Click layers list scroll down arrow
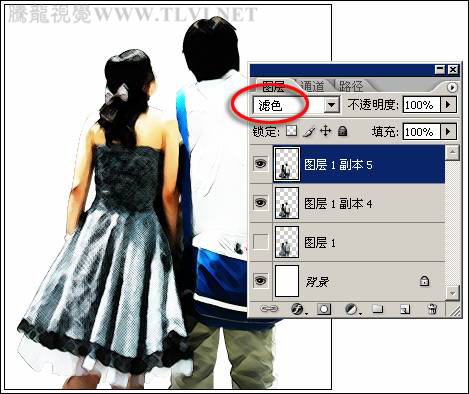Screen dimensions: 469x394 [452, 293]
